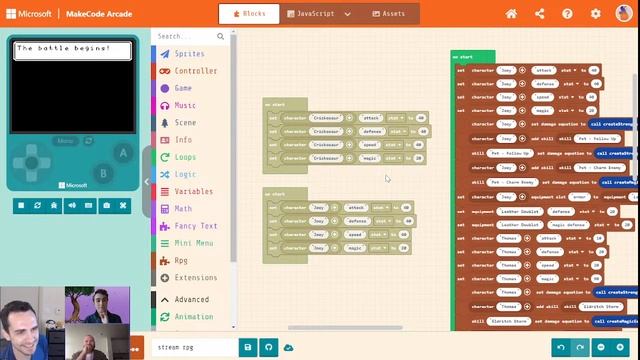Screen dimensions: 640x360
Task: Open the Math category
Action: [x=190, y=209]
